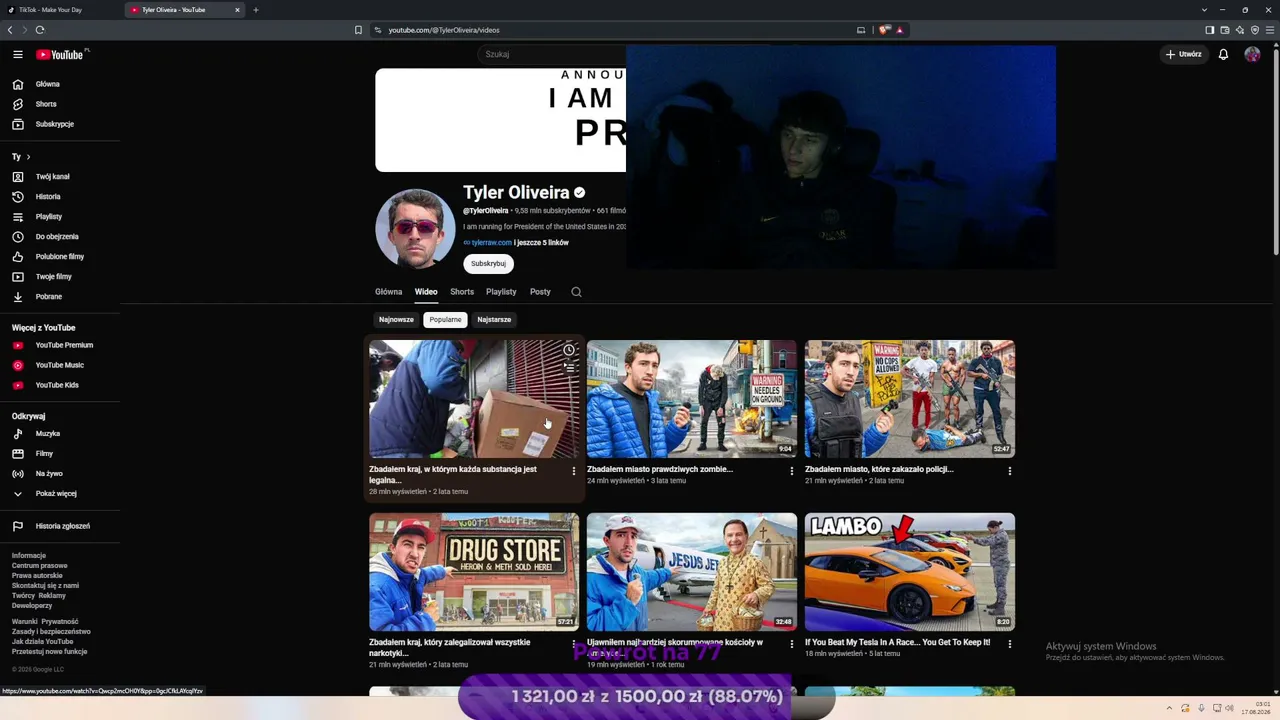Click the browser address bar URL
The image size is (1280, 720).
(x=444, y=30)
